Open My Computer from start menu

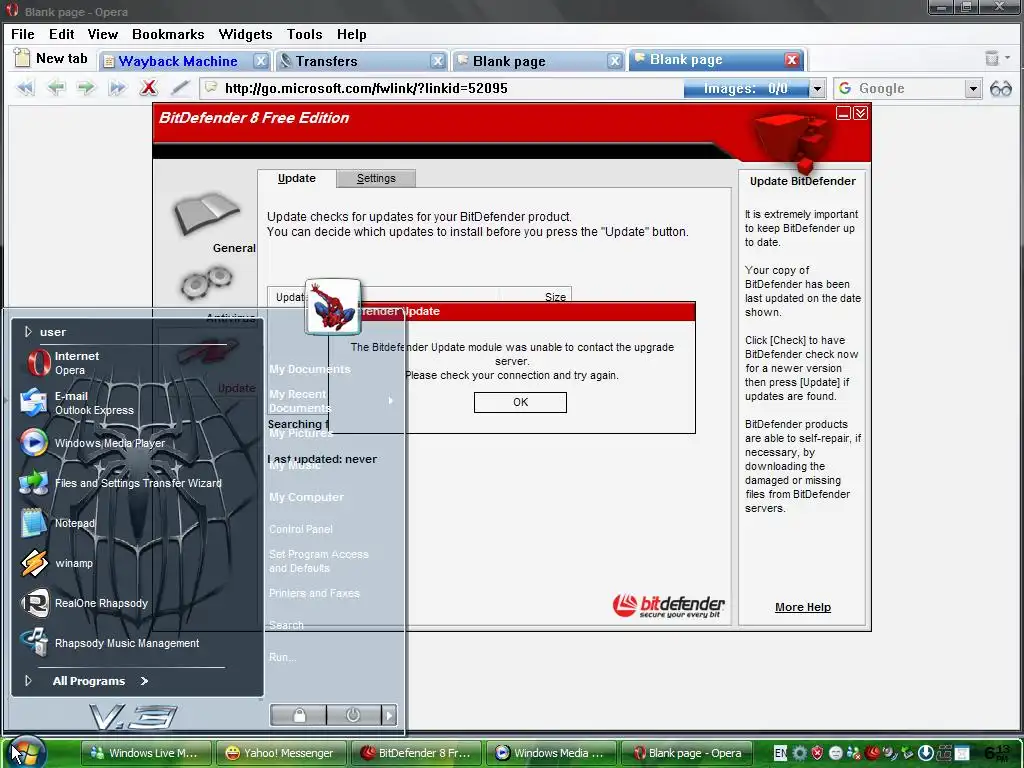[306, 497]
